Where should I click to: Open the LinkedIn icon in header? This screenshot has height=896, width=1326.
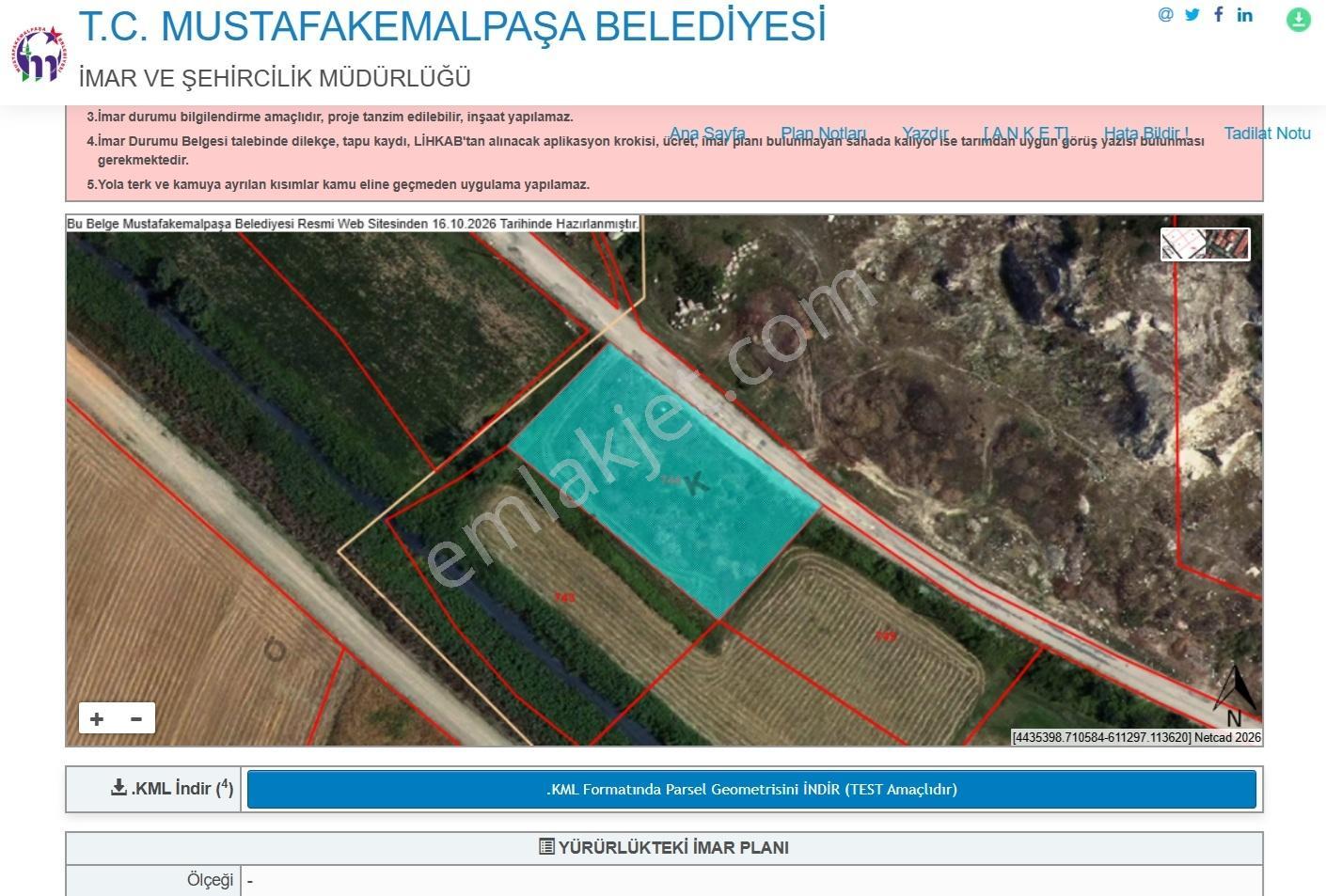pyautogui.click(x=1245, y=14)
